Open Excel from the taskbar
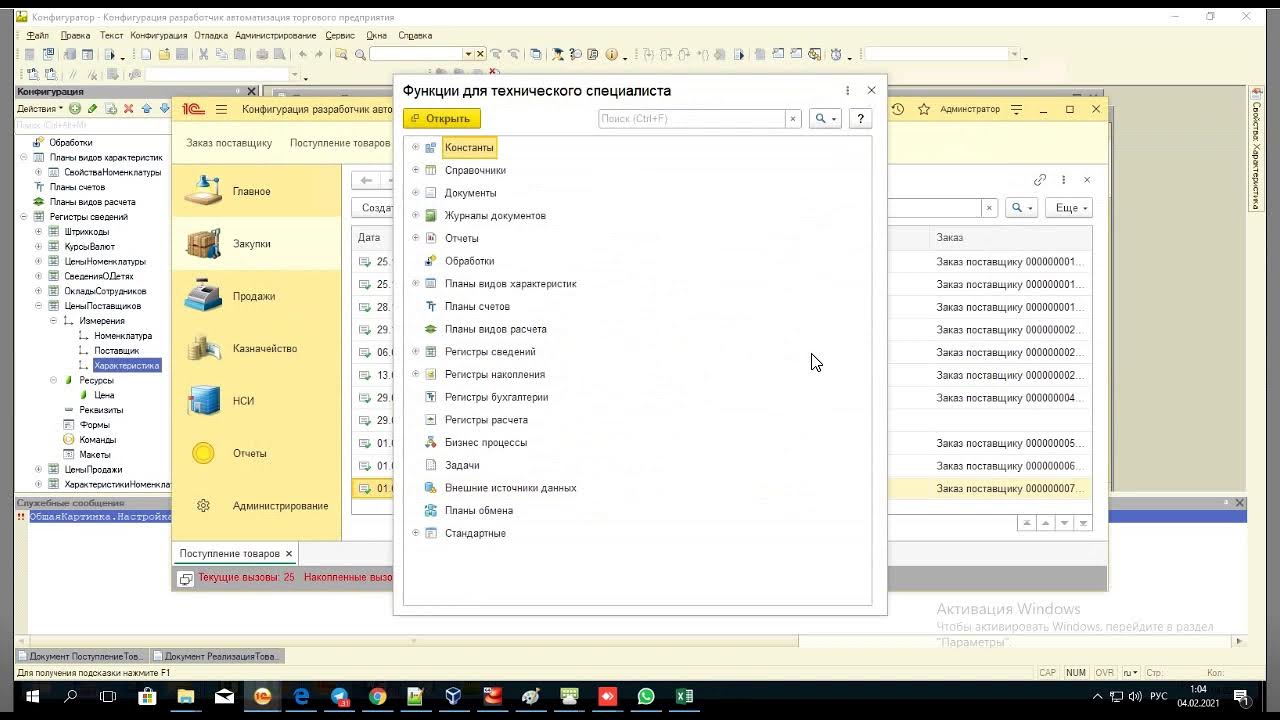 point(684,696)
